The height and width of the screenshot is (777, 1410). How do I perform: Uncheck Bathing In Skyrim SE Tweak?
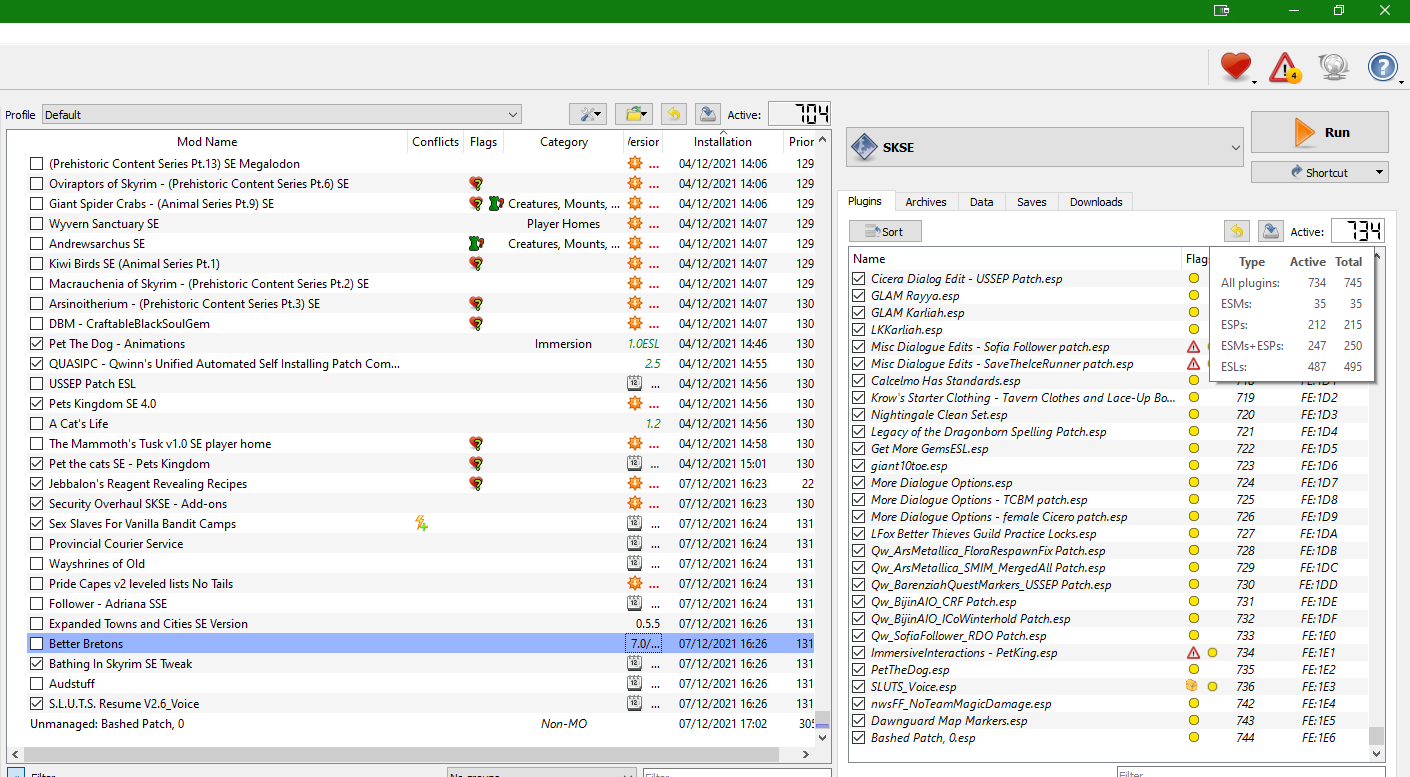(x=37, y=664)
